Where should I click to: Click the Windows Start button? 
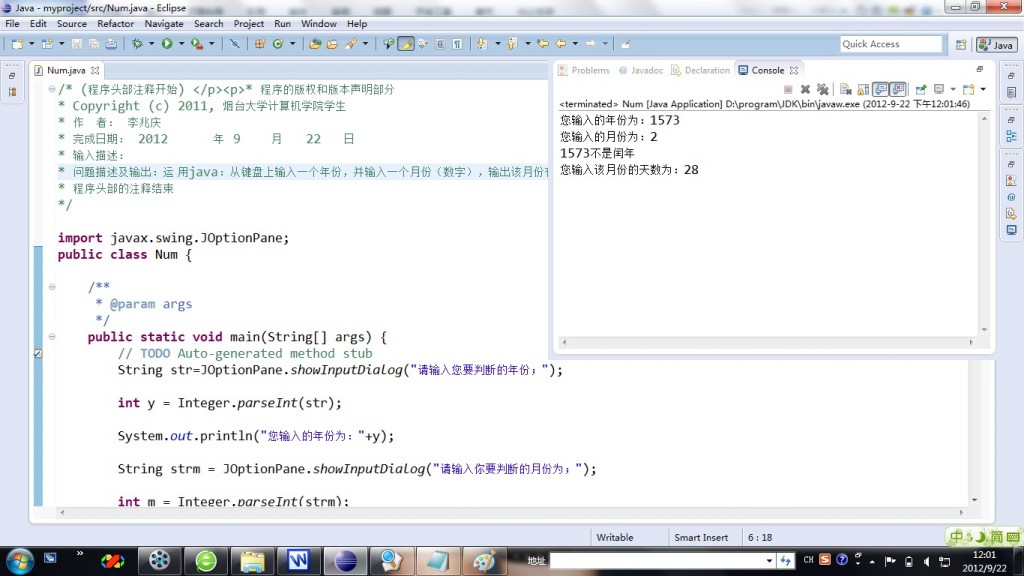click(x=20, y=561)
